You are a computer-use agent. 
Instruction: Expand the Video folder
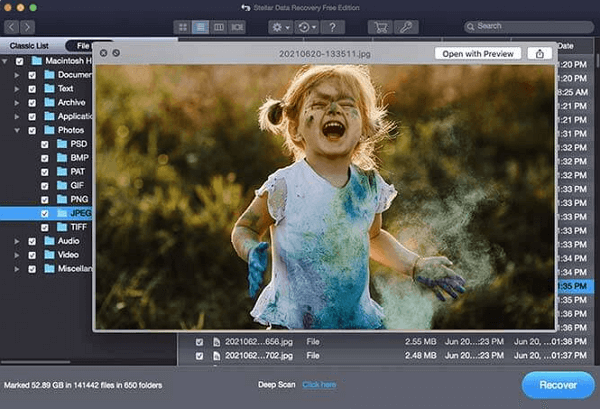(18, 255)
